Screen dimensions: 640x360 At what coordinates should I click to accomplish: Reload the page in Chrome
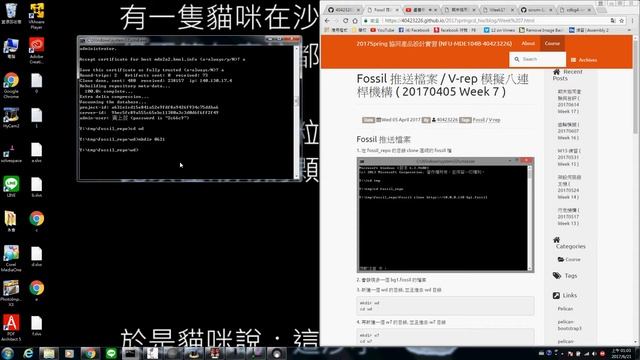tap(346, 20)
